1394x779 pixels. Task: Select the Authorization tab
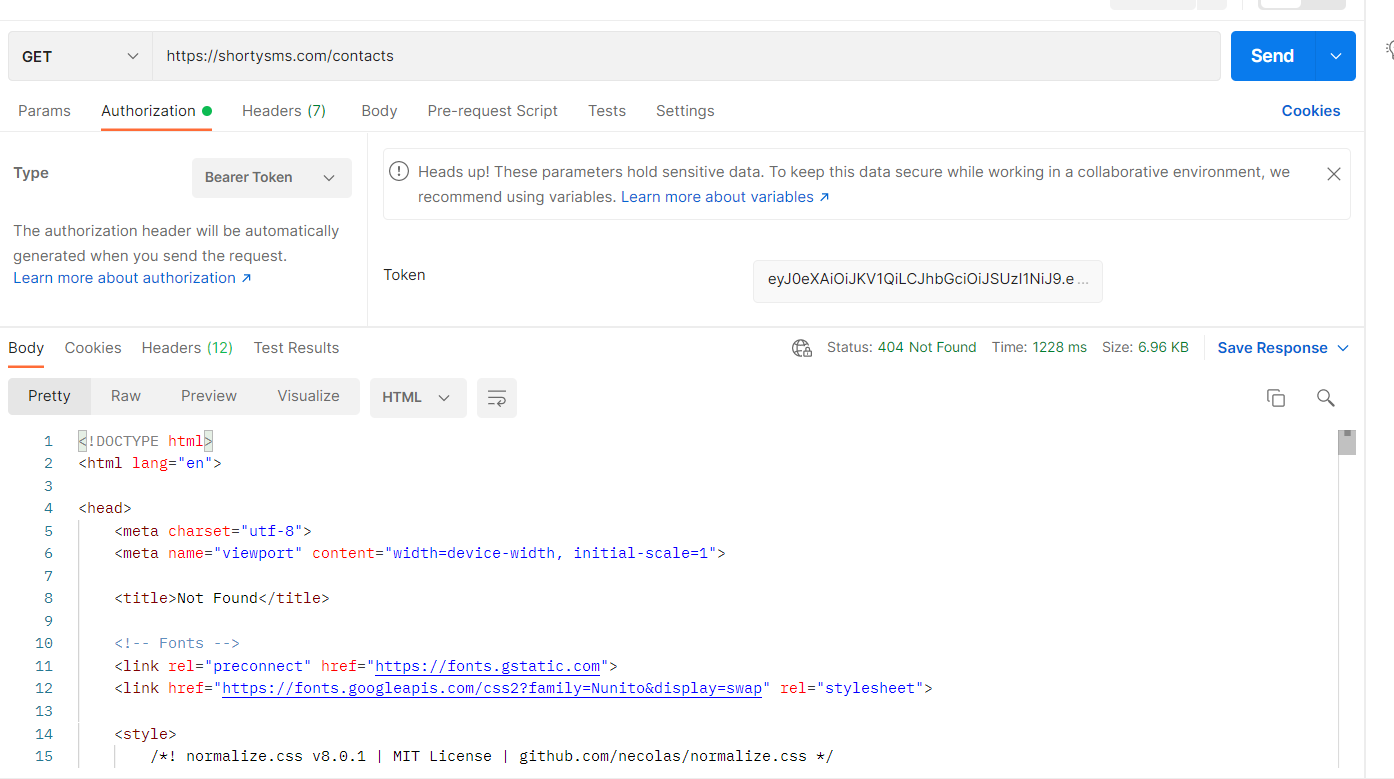156,111
